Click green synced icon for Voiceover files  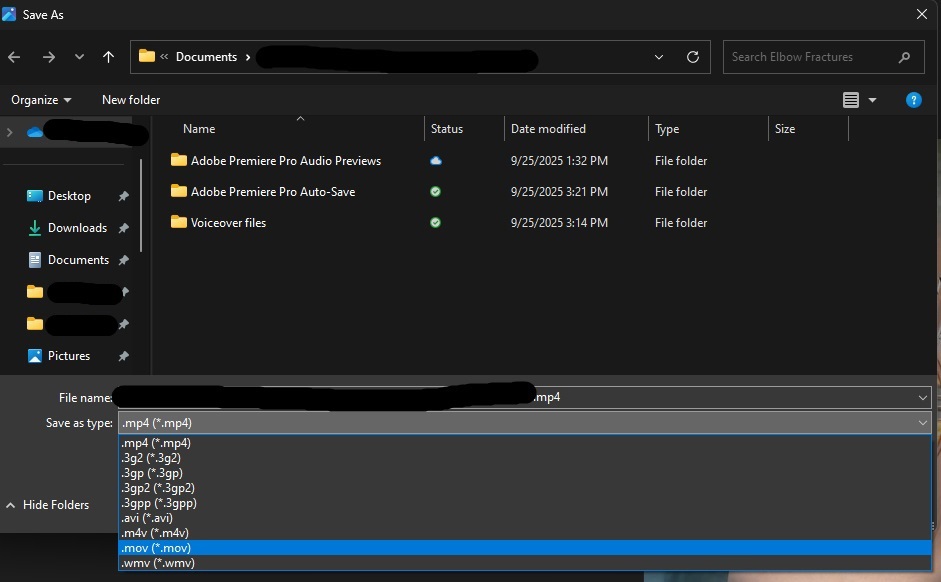pos(436,223)
